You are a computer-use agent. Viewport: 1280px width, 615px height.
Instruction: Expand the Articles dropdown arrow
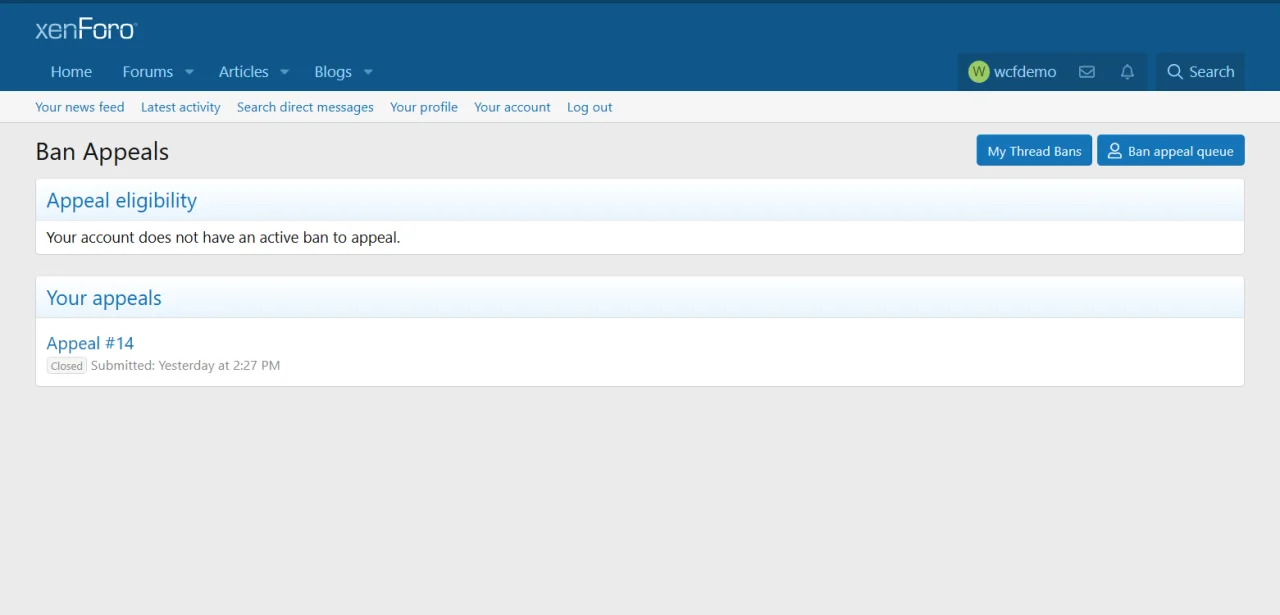284,72
